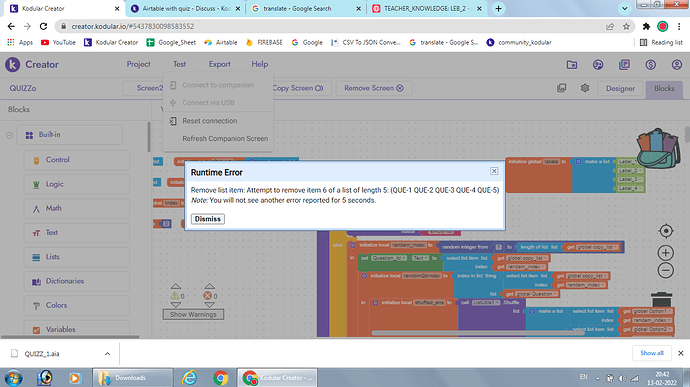The width and height of the screenshot is (690, 387).
Task: Open the project folder icon
Action: point(572,65)
